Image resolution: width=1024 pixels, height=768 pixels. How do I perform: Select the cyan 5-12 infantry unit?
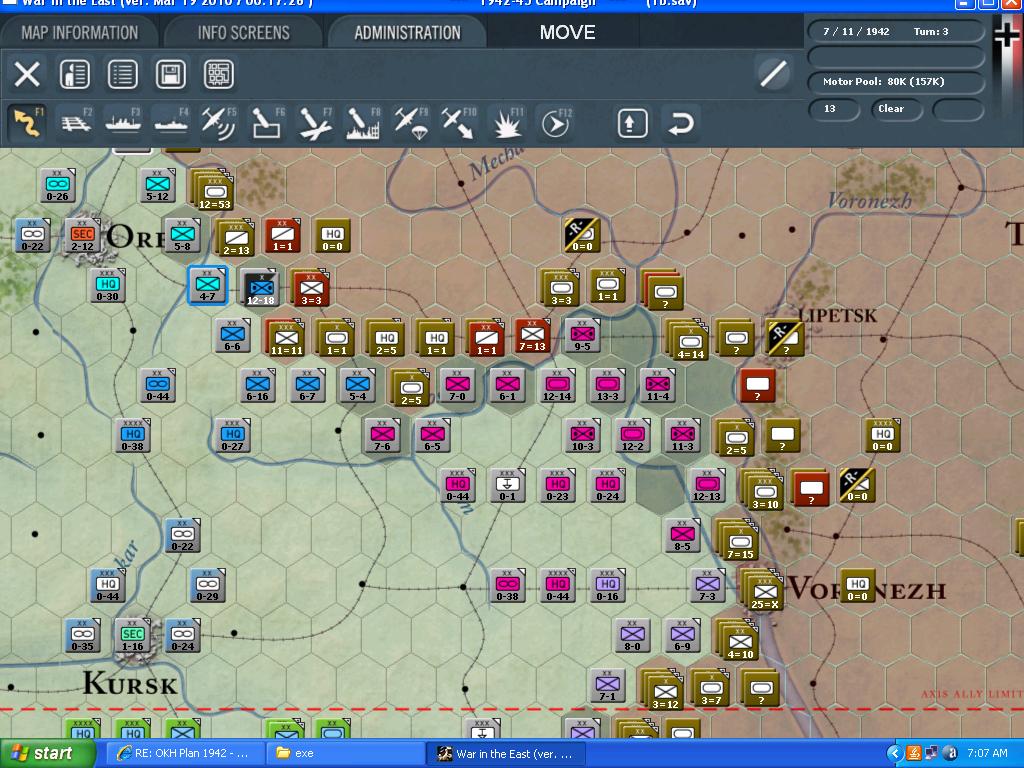pos(157,185)
